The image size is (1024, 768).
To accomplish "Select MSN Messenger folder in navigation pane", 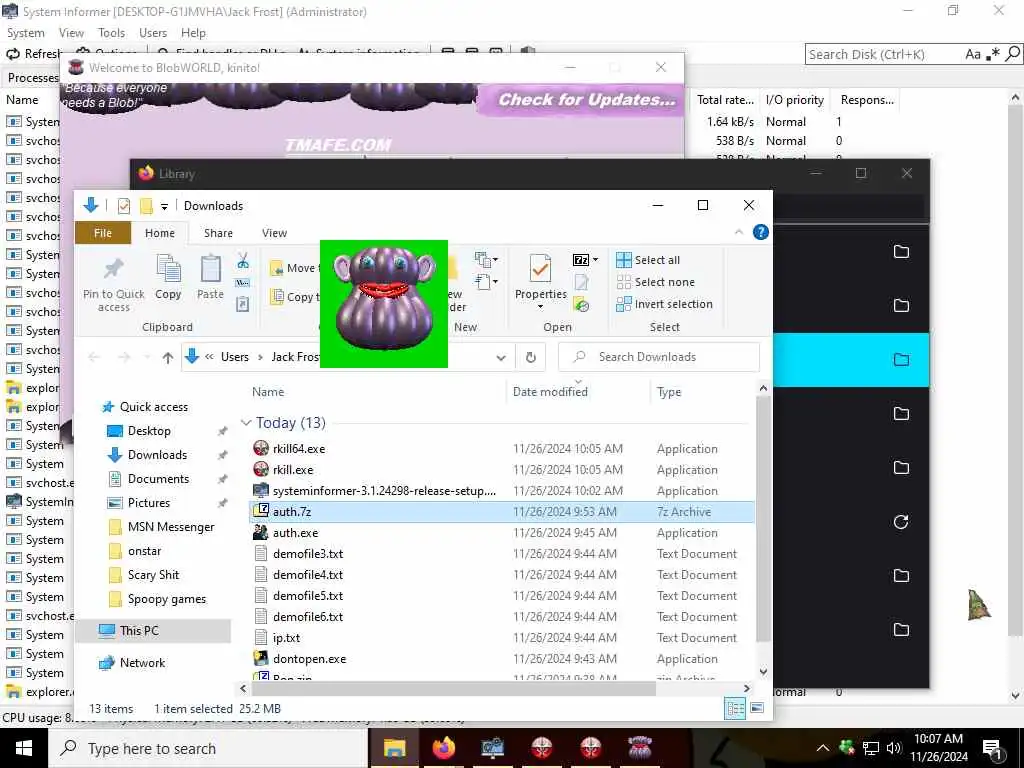I will (171, 527).
